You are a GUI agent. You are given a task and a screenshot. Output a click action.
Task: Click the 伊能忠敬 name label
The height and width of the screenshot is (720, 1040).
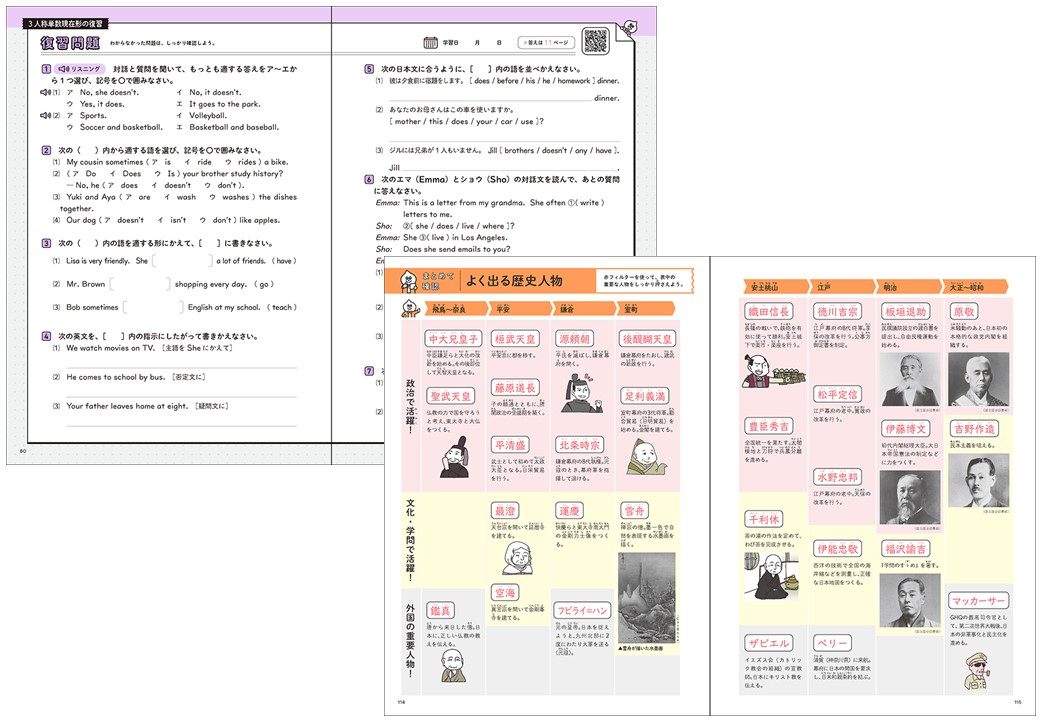coord(837,549)
